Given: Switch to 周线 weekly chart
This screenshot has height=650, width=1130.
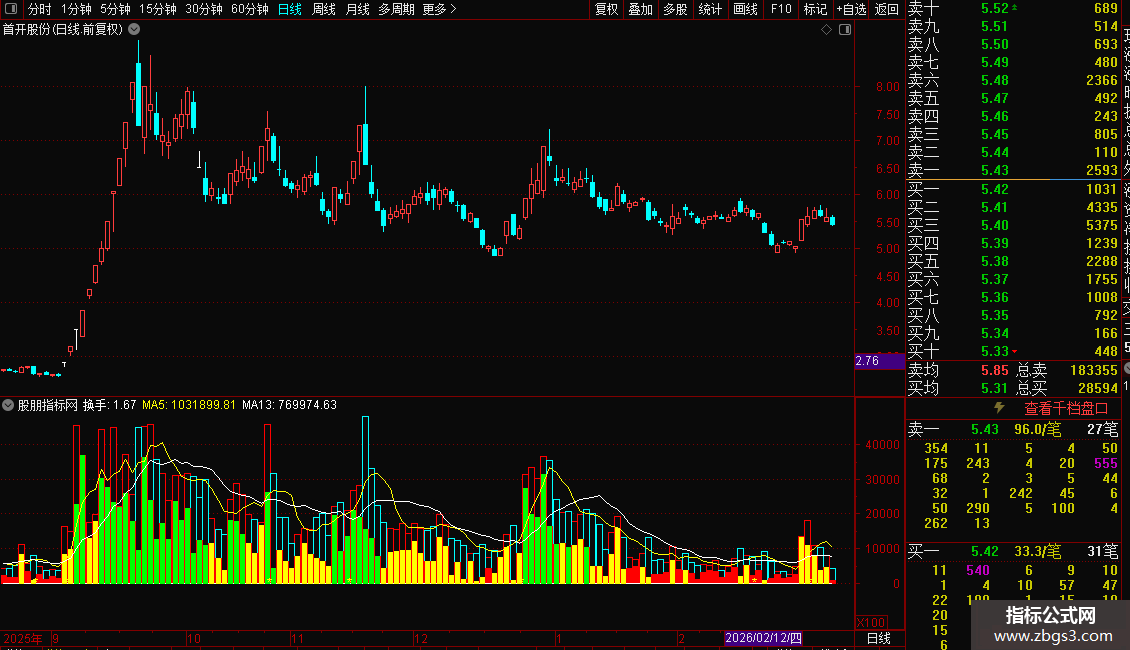Looking at the screenshot, I should click(324, 9).
